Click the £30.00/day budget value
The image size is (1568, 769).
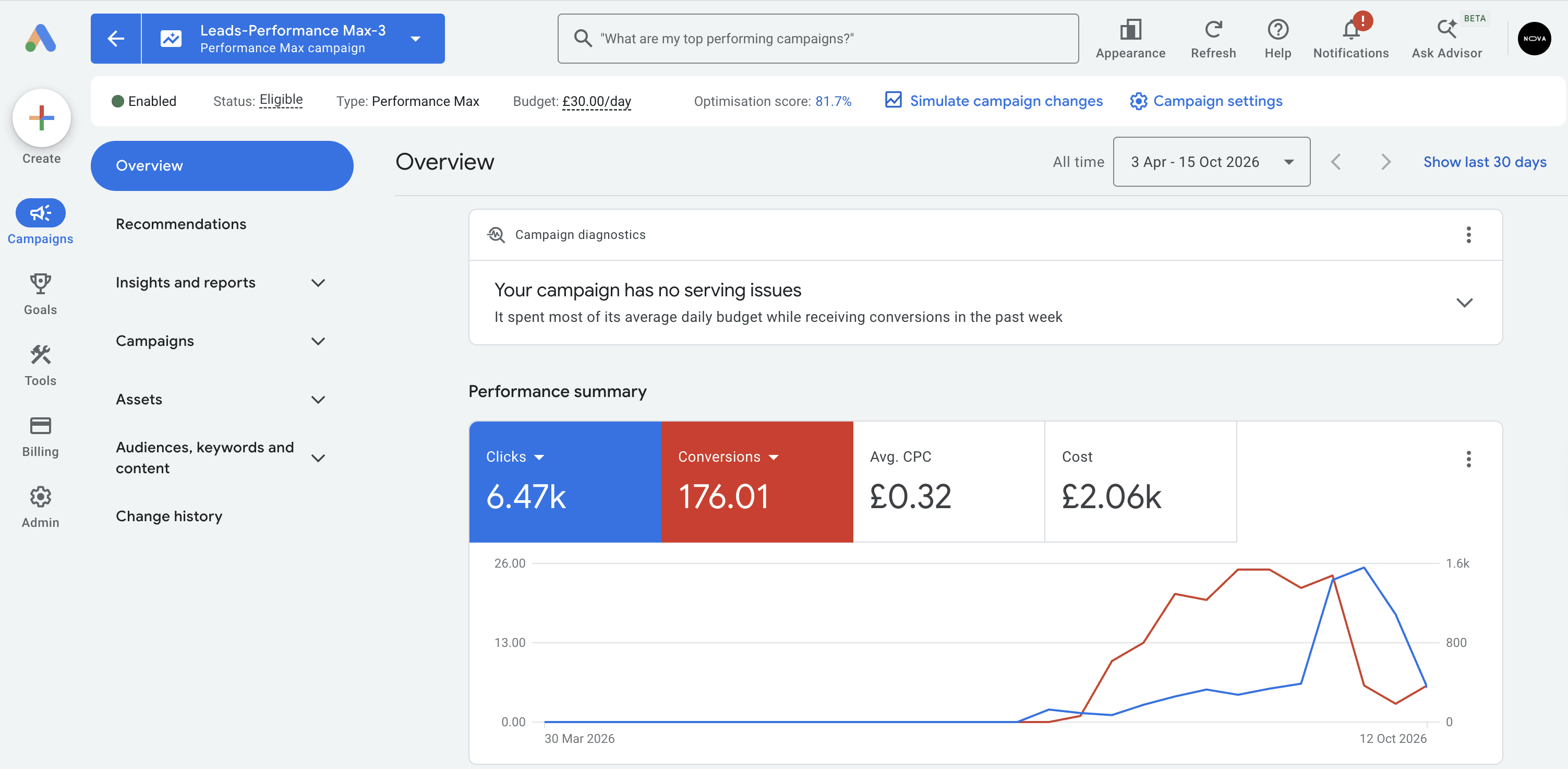click(x=596, y=101)
